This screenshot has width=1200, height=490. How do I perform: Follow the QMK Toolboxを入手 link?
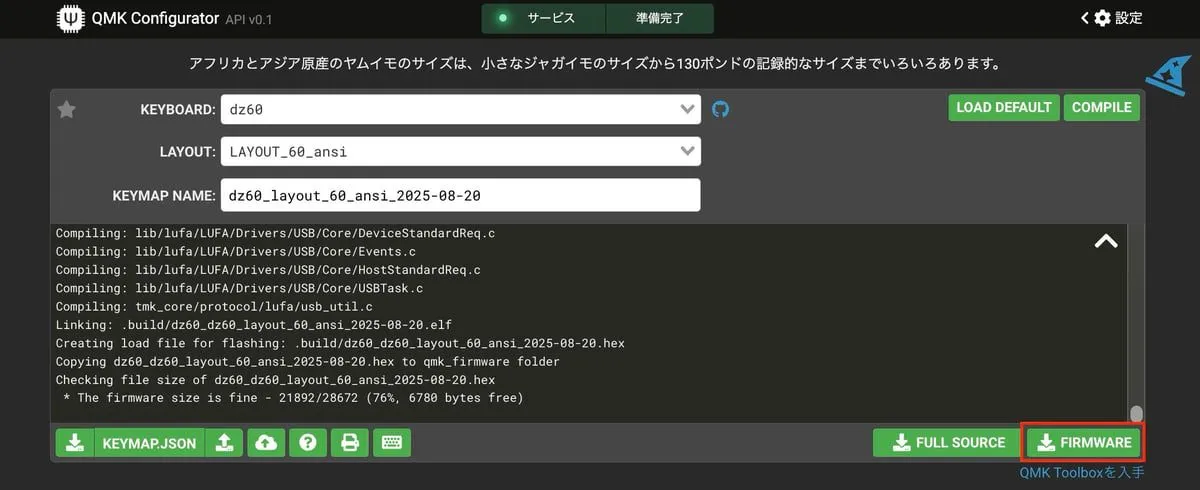(1081, 473)
